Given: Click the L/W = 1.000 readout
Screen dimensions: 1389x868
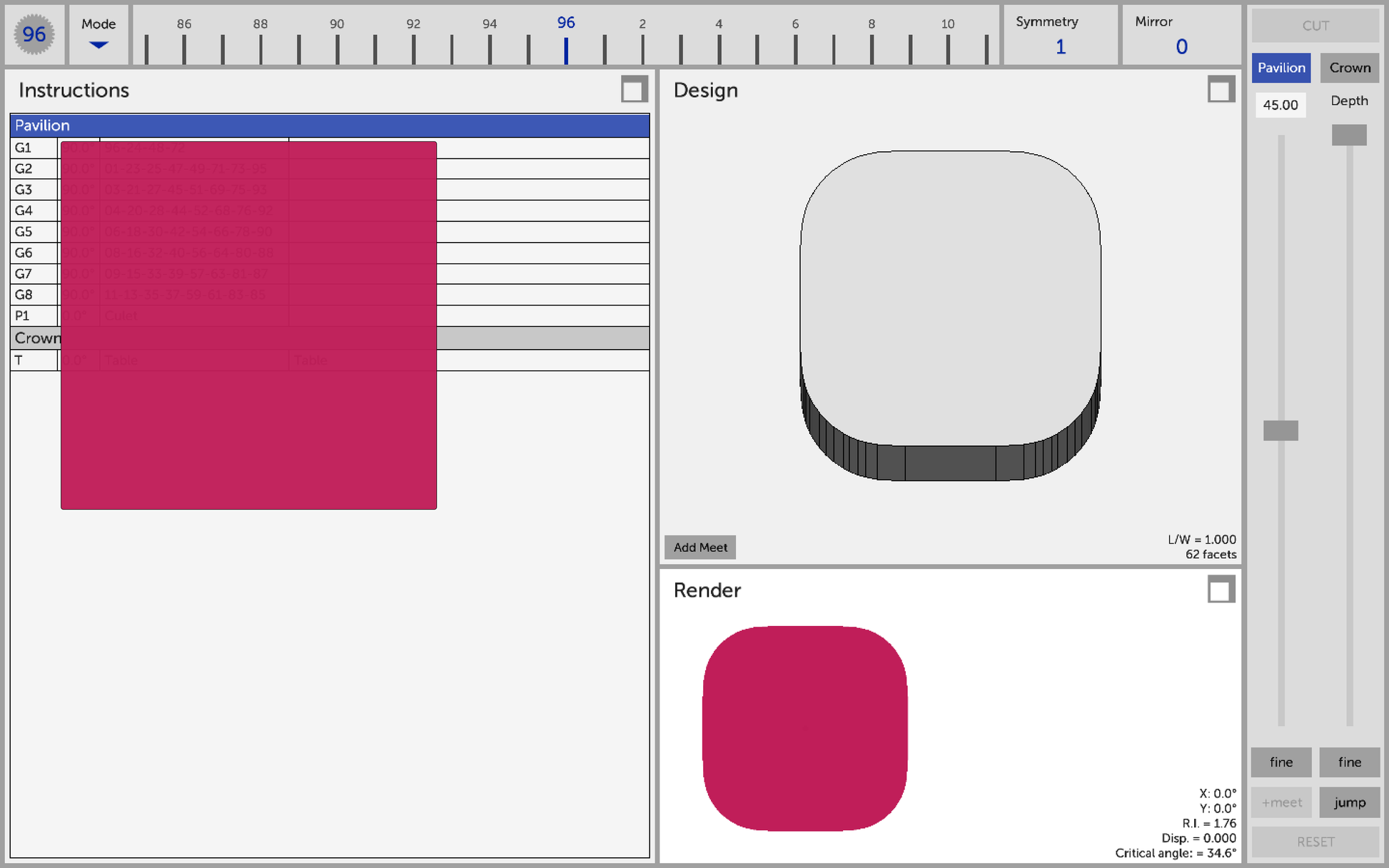Looking at the screenshot, I should [x=1202, y=540].
